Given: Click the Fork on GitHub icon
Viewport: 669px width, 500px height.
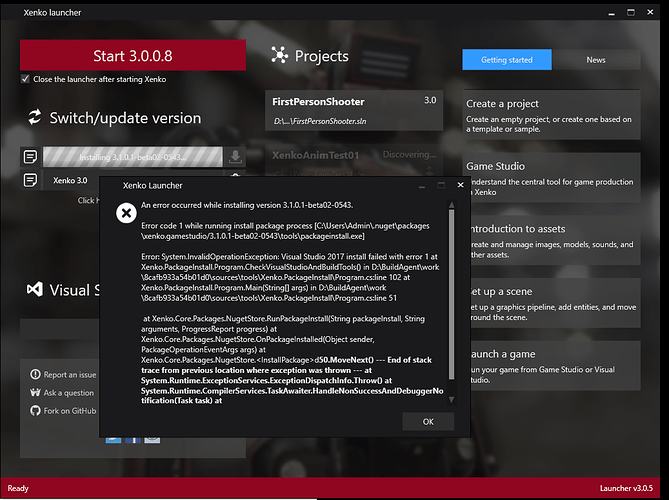Looking at the screenshot, I should click(x=35, y=411).
